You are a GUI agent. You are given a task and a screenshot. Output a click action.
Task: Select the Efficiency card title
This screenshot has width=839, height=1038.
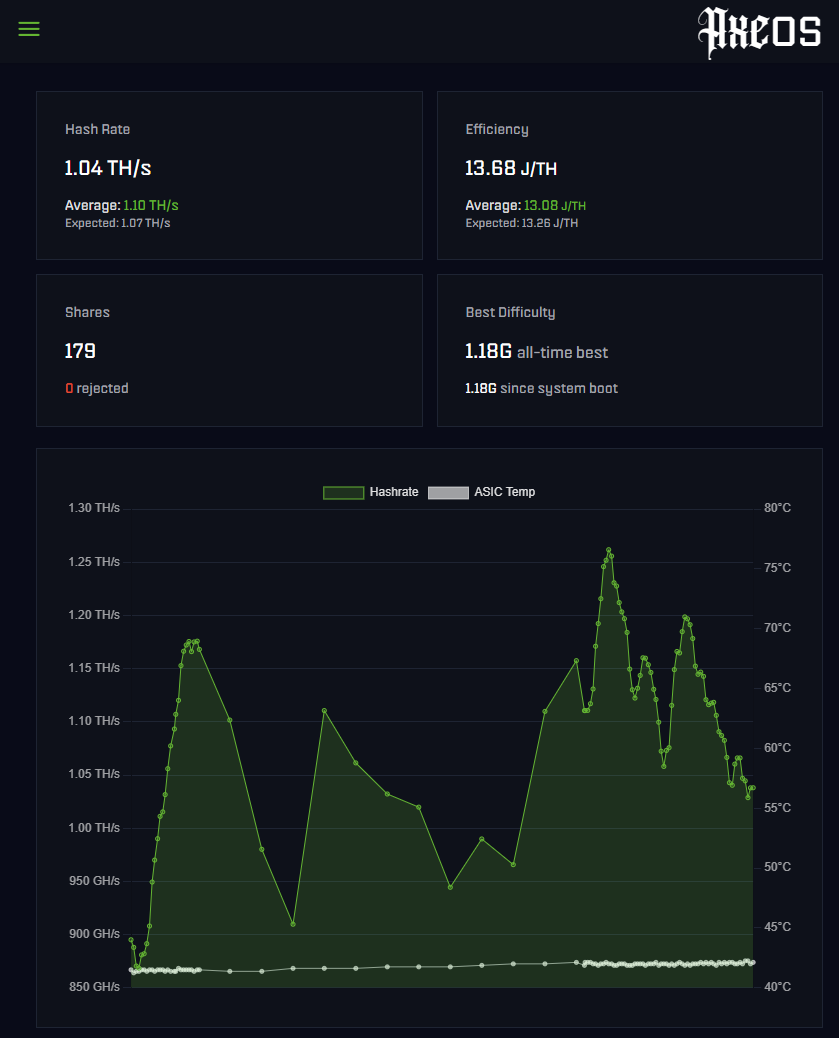[x=497, y=129]
